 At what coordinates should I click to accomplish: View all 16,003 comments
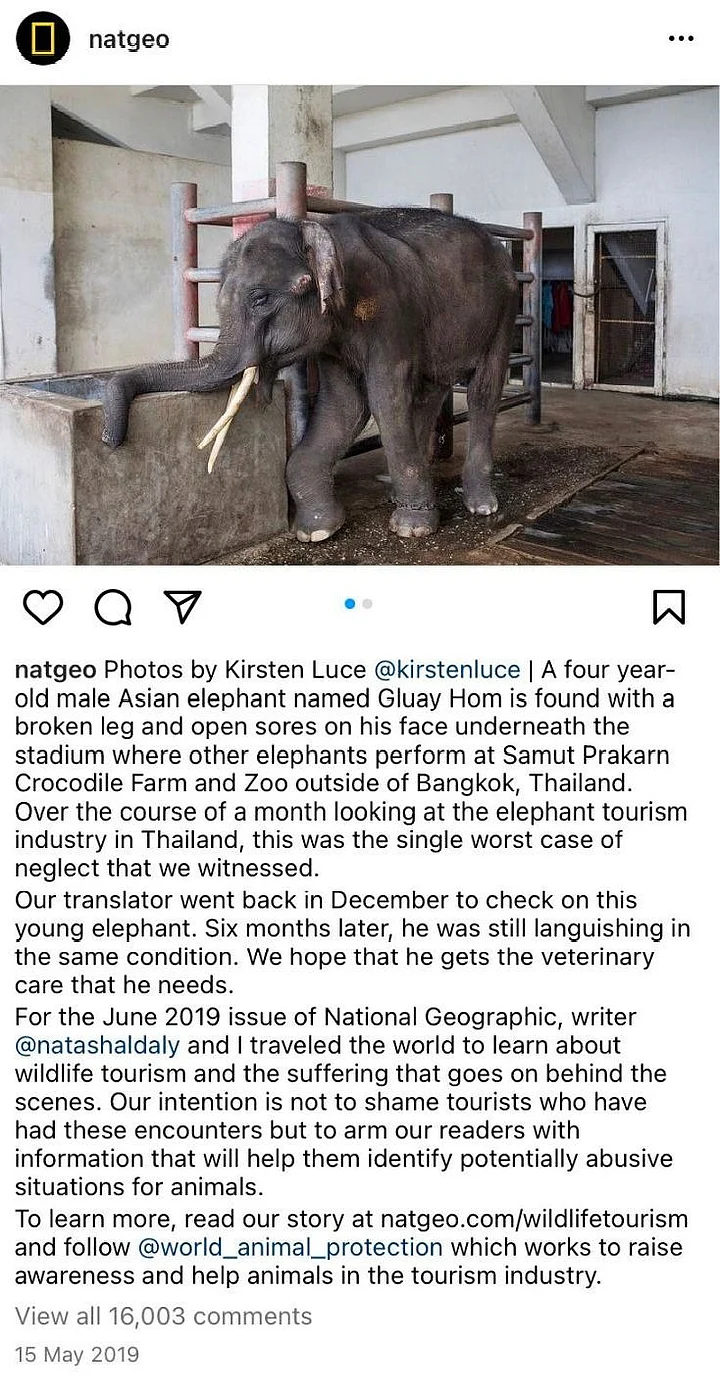click(163, 1316)
